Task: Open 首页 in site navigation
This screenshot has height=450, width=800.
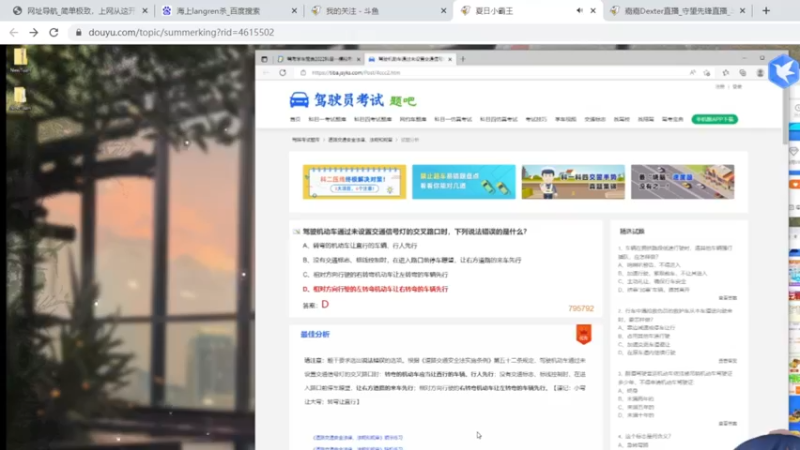Action: 295,119
